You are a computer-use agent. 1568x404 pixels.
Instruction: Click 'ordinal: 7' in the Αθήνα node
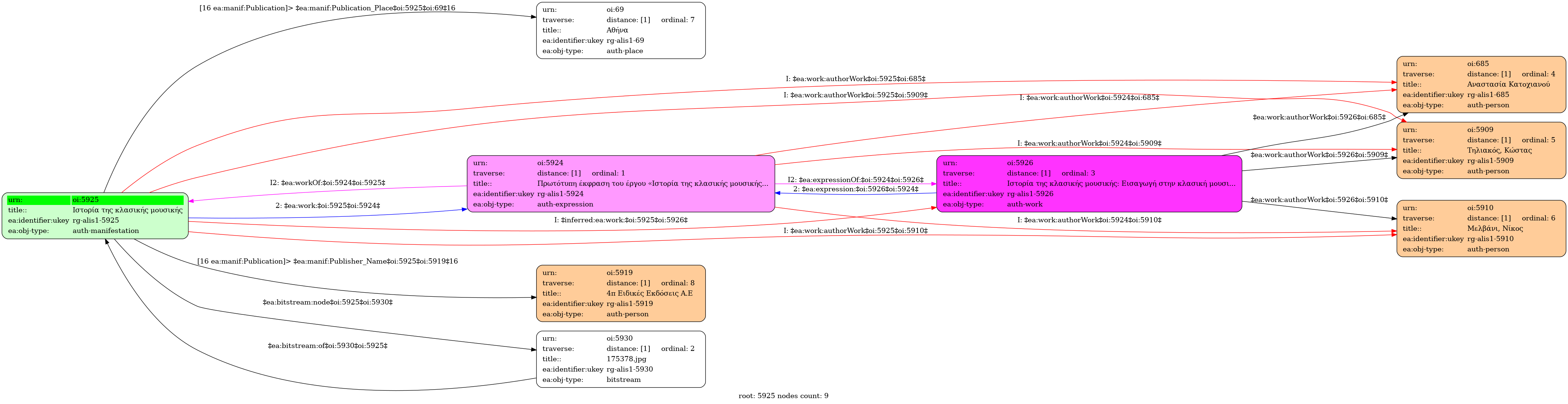677,20
